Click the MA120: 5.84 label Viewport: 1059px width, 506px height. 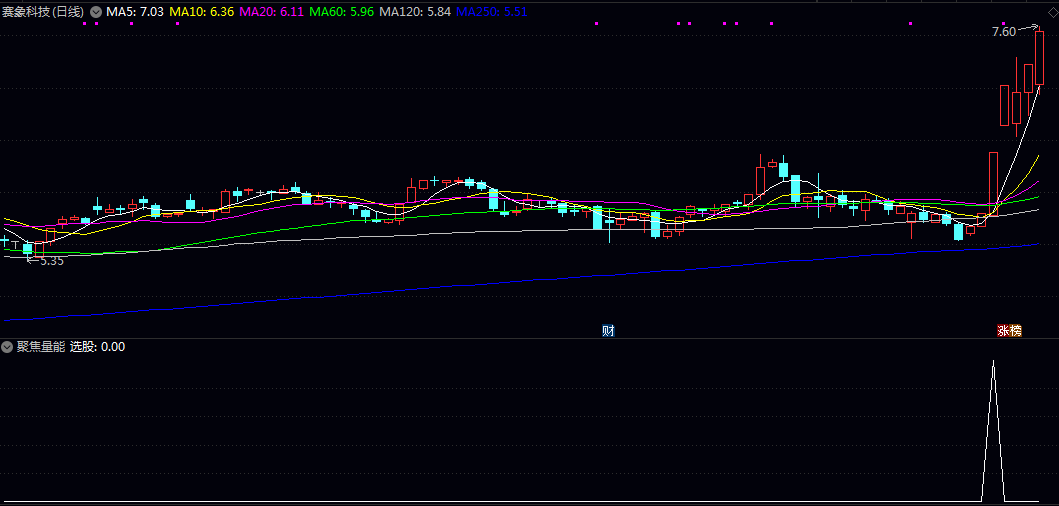pos(415,11)
